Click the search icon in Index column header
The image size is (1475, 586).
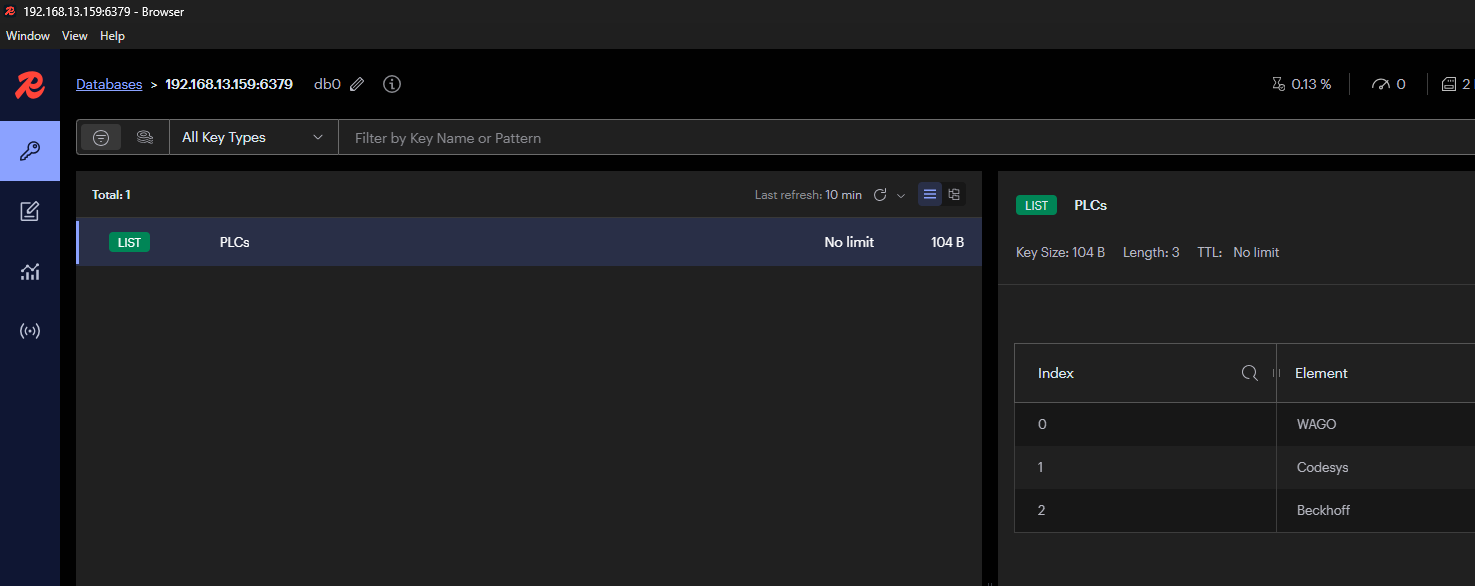(1249, 373)
